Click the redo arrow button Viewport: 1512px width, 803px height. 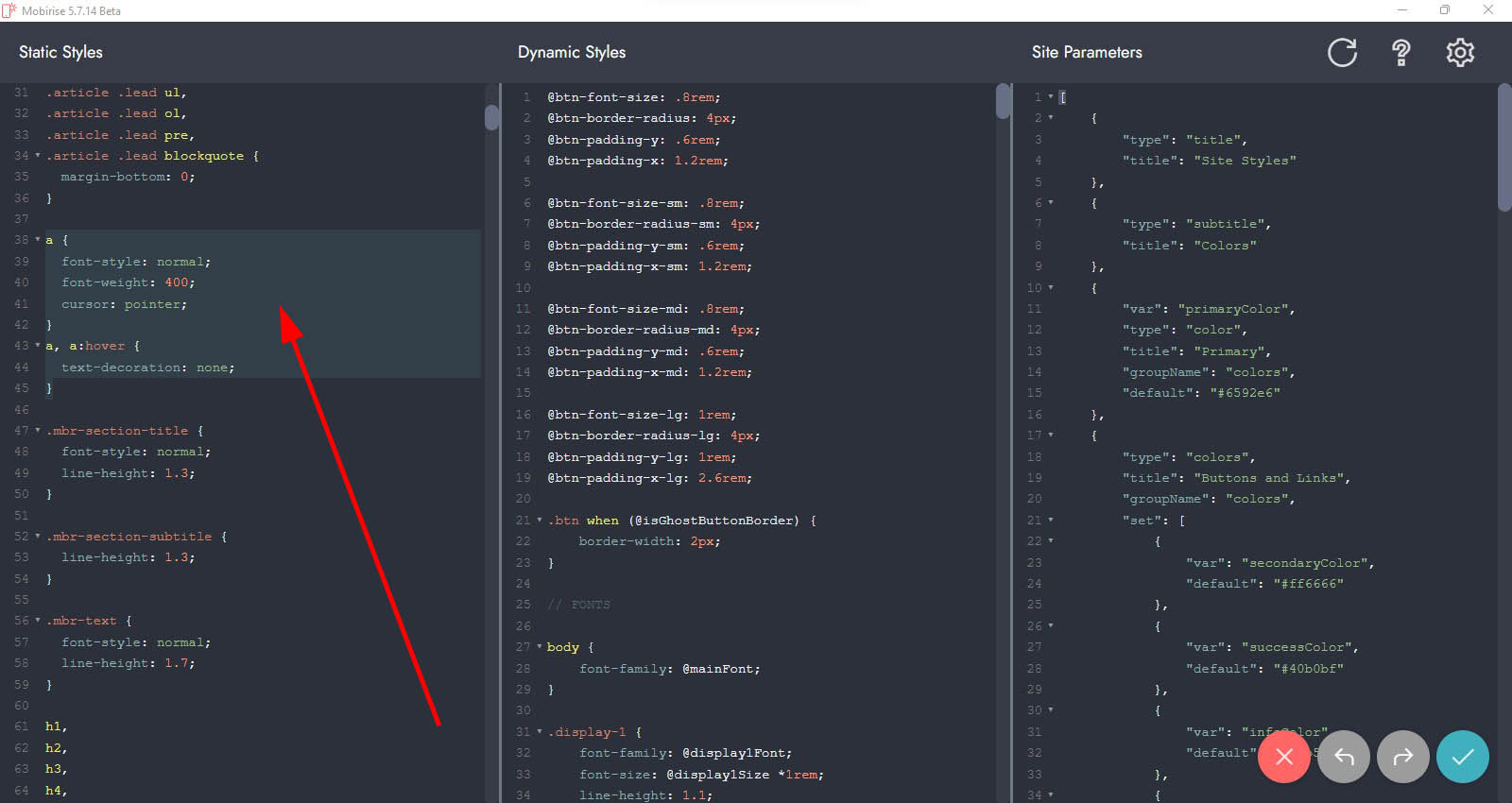(x=1402, y=757)
